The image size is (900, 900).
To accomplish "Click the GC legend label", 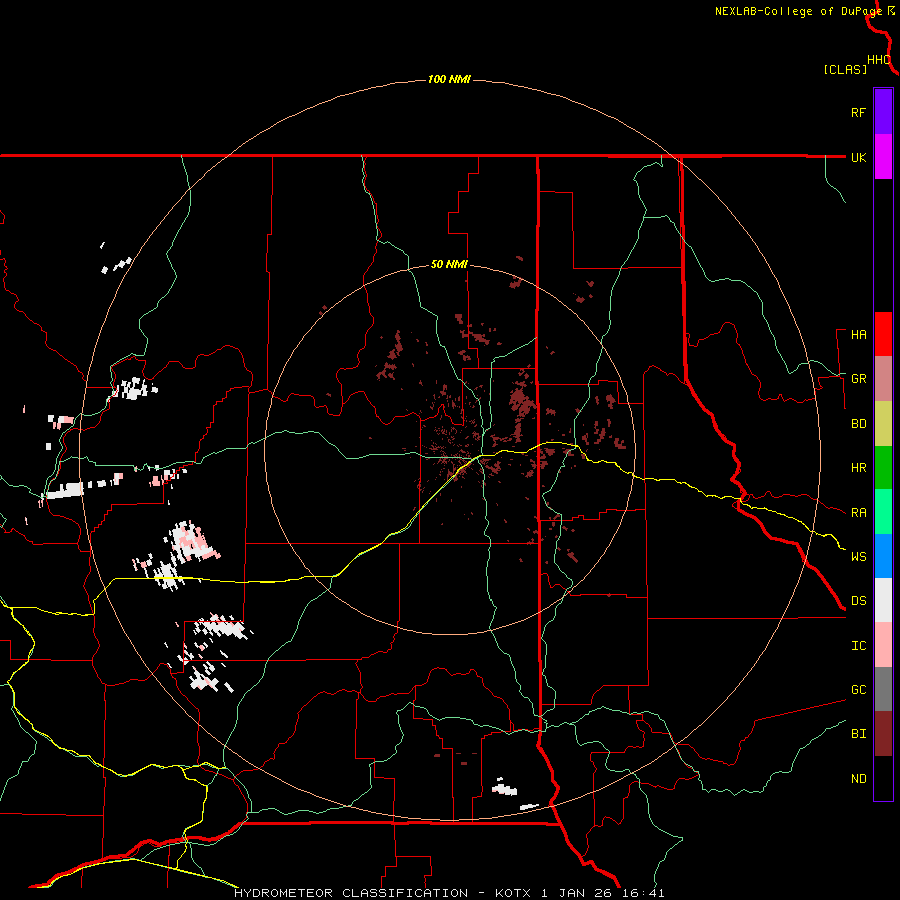I will tap(859, 690).
